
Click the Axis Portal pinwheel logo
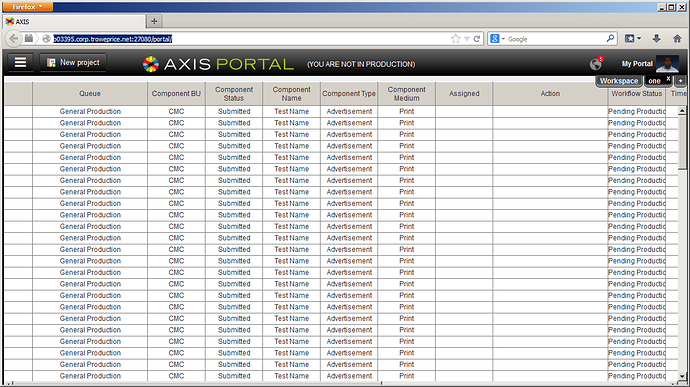tap(150, 64)
